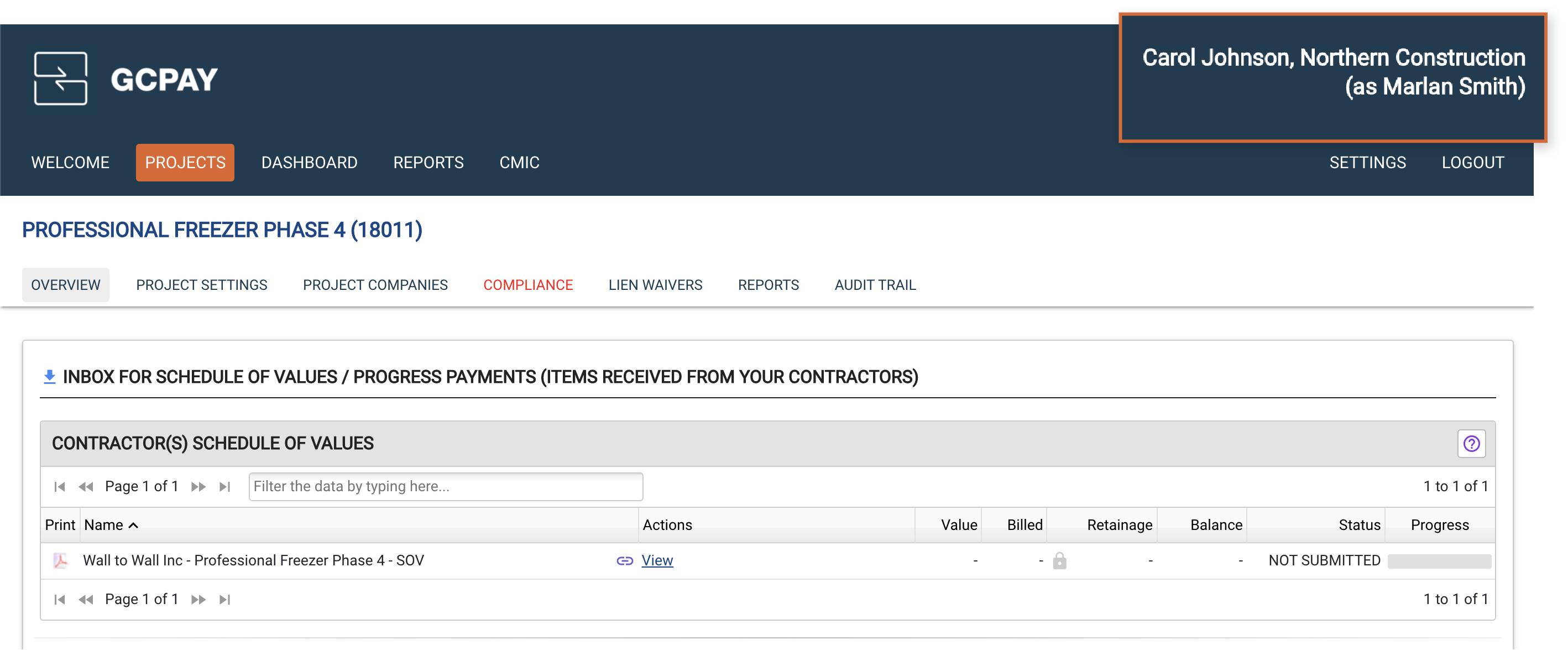Sort table by Value column header
This screenshot has width=1568, height=650.
958,525
